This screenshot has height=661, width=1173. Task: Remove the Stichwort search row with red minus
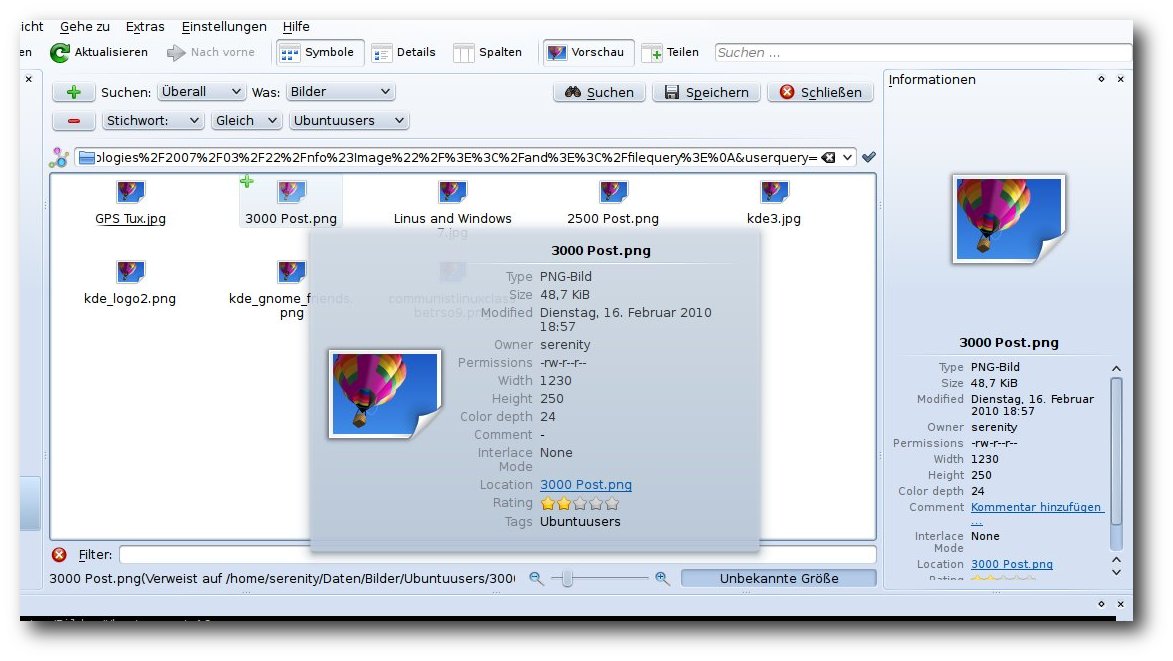[x=73, y=120]
